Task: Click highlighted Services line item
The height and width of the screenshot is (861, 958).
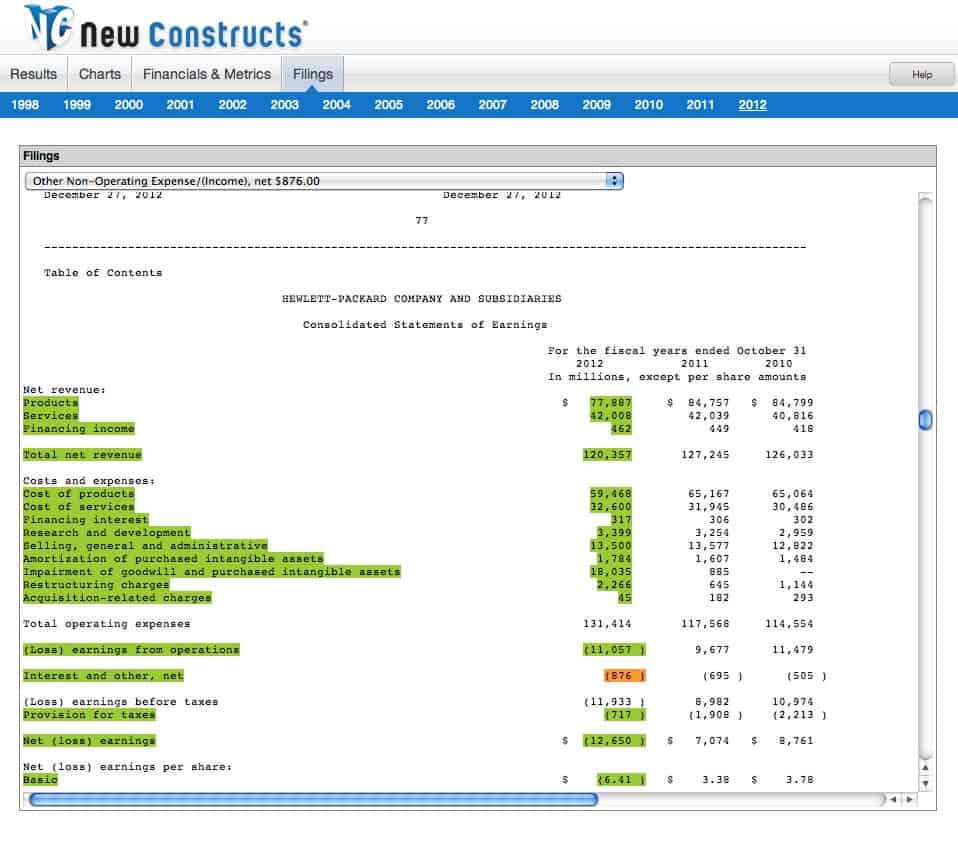Action: pos(51,416)
